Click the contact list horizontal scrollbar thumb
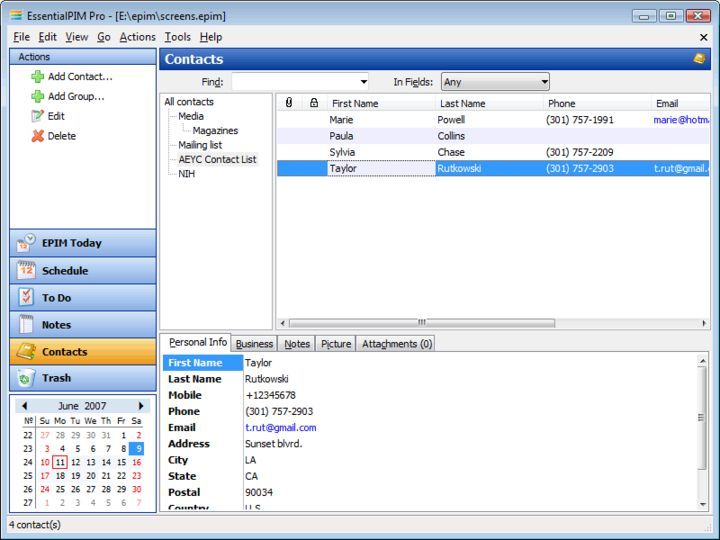Screen dimensions: 720x540 click(422, 323)
